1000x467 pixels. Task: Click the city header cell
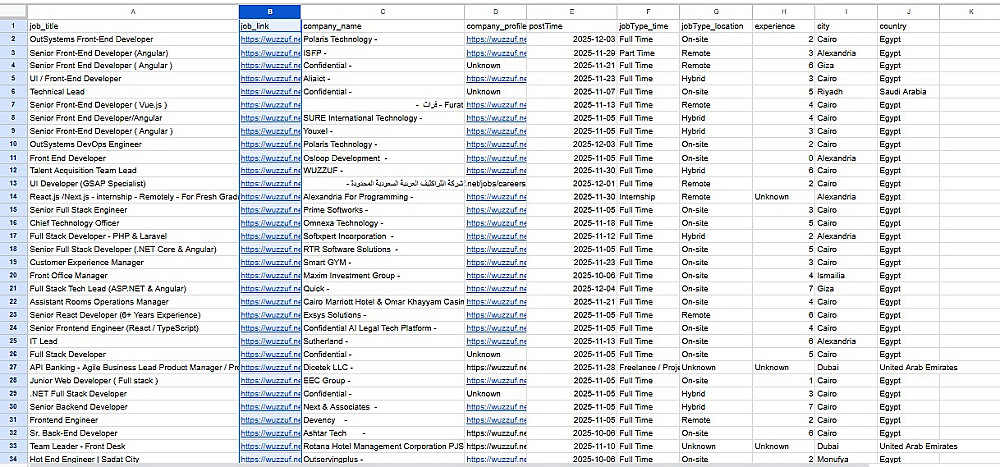[x=846, y=26]
